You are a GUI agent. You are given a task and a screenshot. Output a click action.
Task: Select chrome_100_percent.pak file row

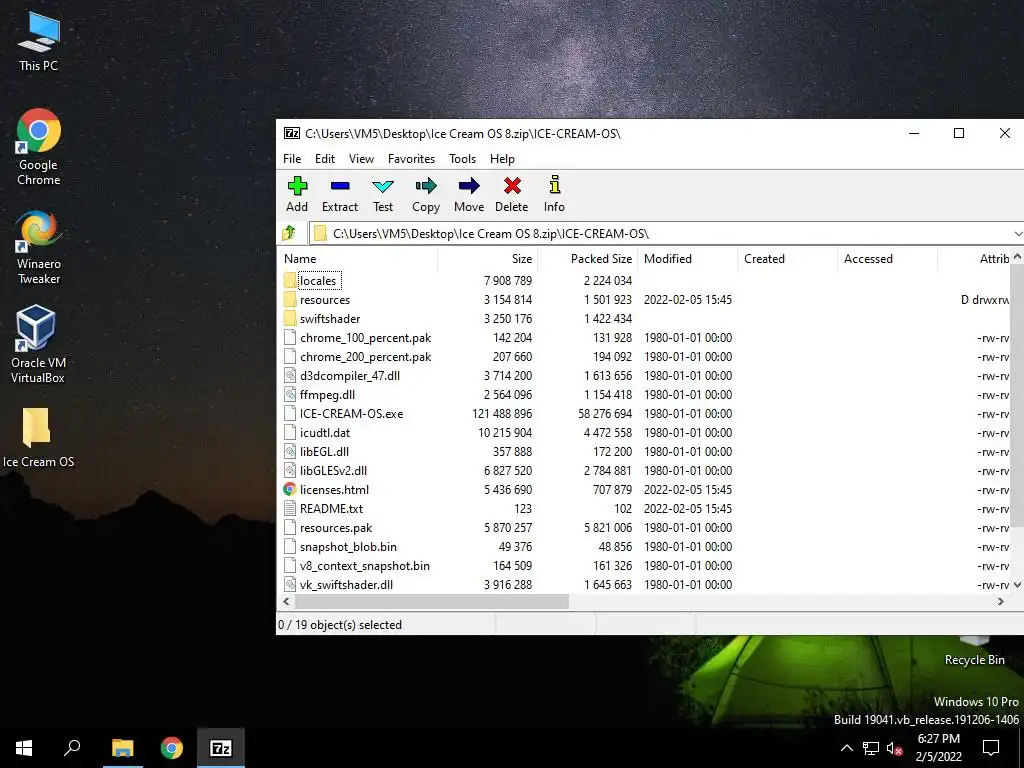click(645, 338)
